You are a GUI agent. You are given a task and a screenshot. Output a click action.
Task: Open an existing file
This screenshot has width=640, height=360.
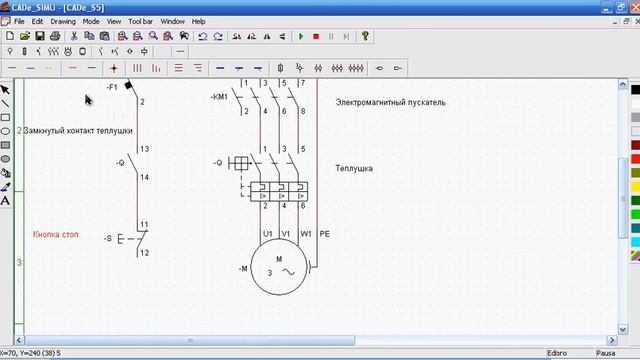point(25,36)
